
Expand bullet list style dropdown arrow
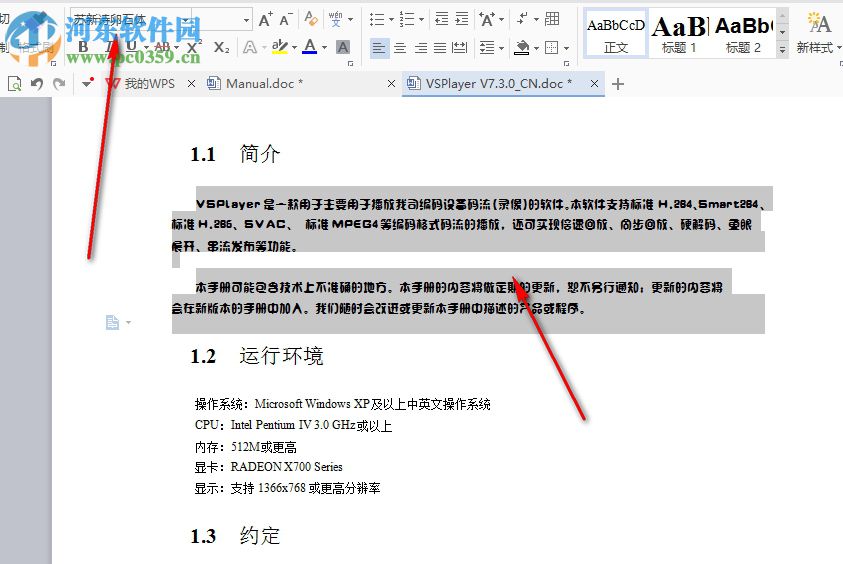[x=391, y=20]
